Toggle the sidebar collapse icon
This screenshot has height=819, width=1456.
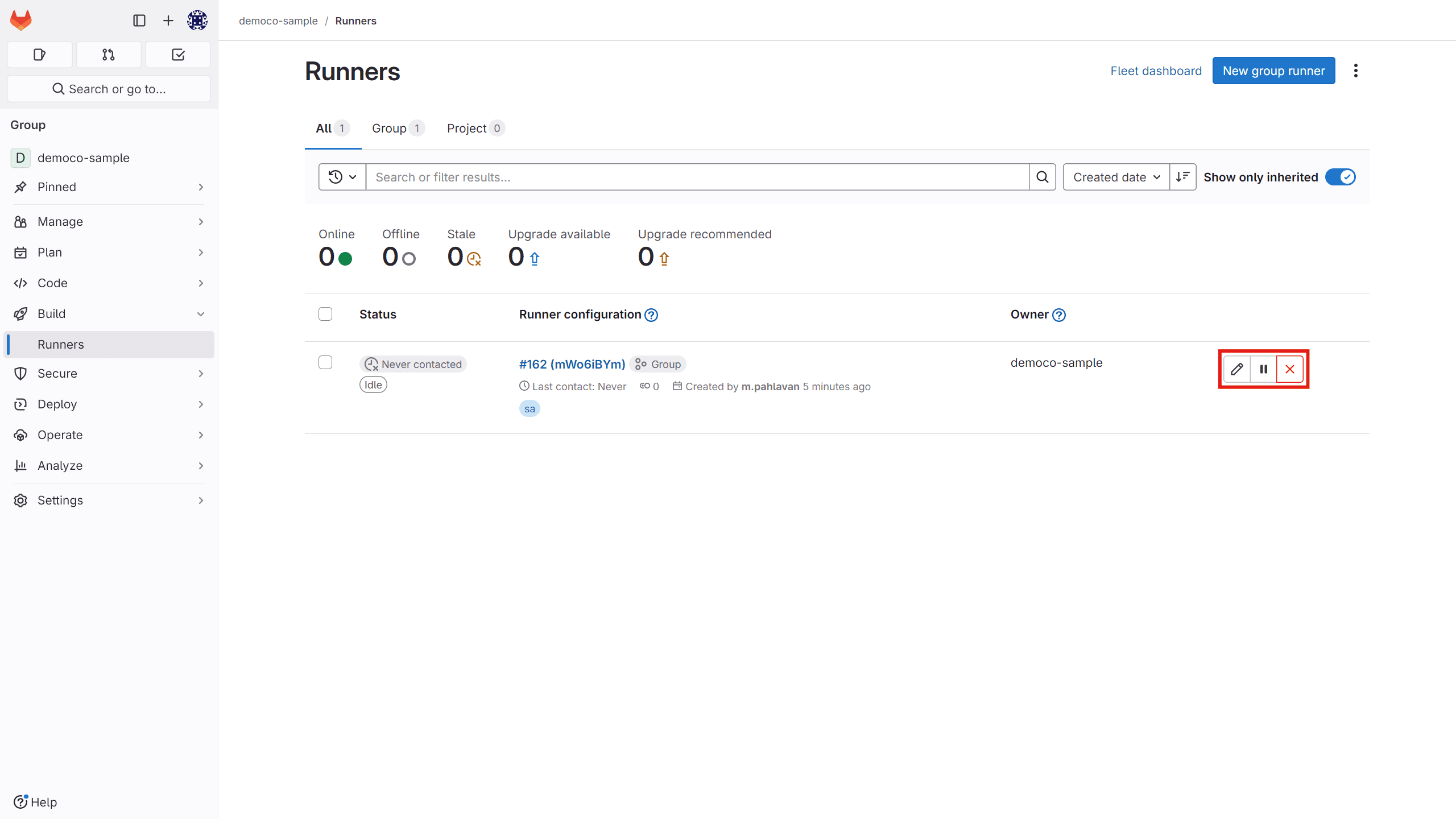coord(139,20)
